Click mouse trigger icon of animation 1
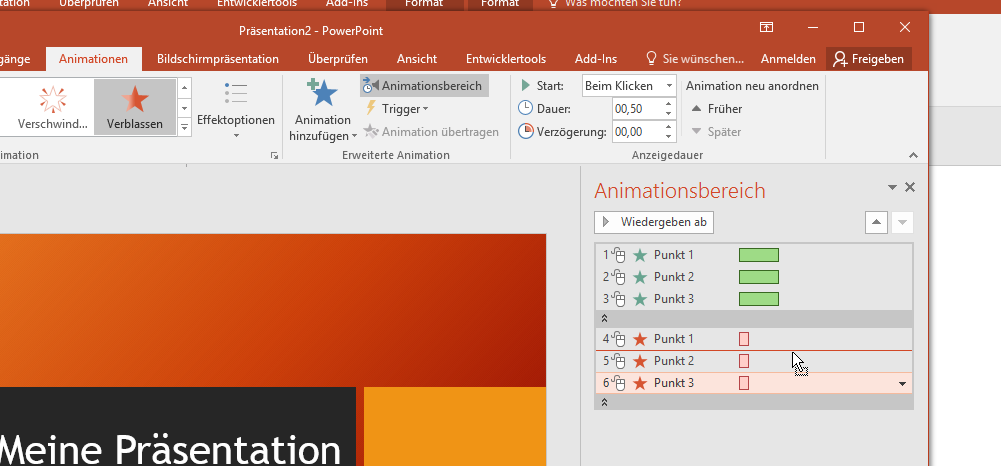1001x466 pixels. 618,255
